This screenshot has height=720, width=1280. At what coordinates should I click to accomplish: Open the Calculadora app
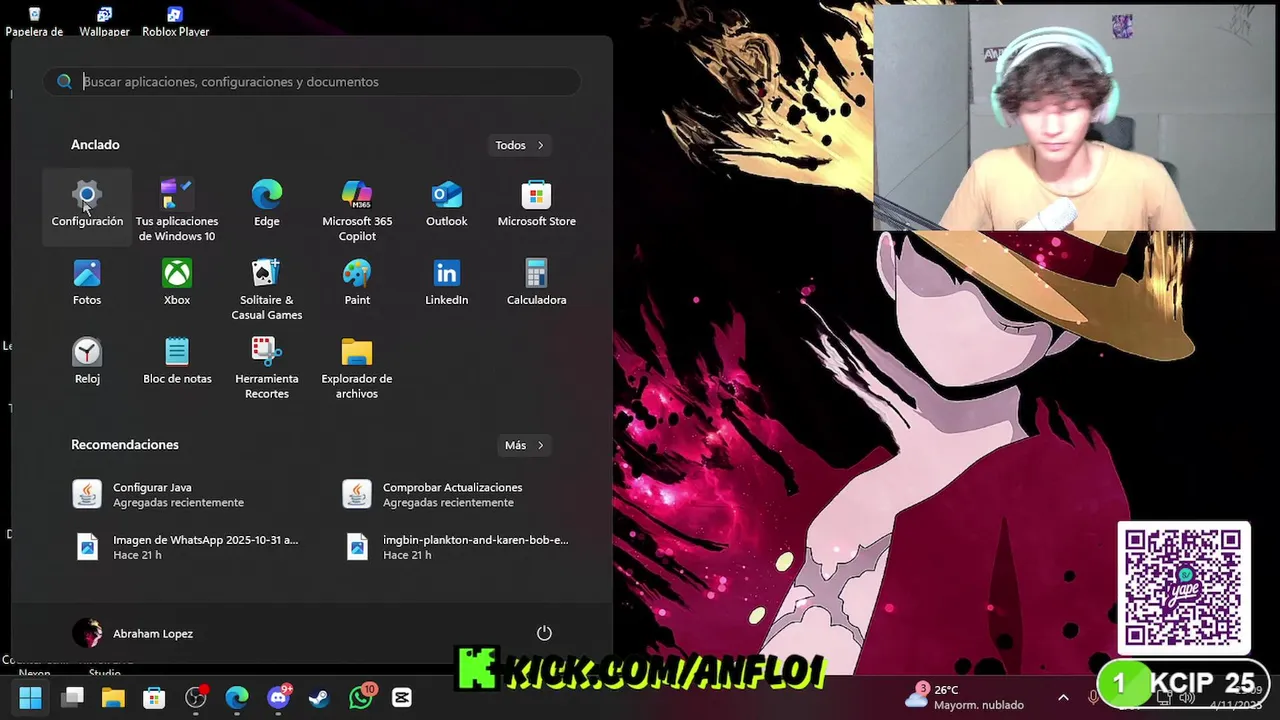pos(537,283)
